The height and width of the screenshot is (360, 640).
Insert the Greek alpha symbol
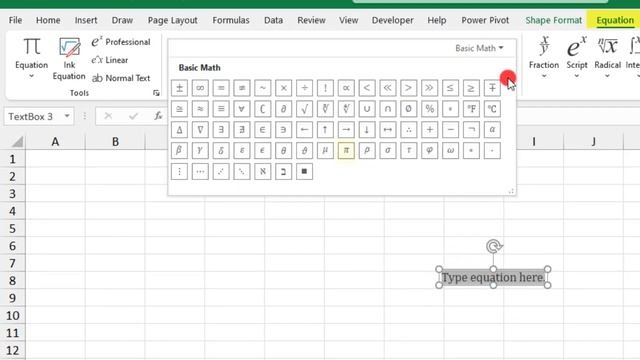click(x=492, y=130)
